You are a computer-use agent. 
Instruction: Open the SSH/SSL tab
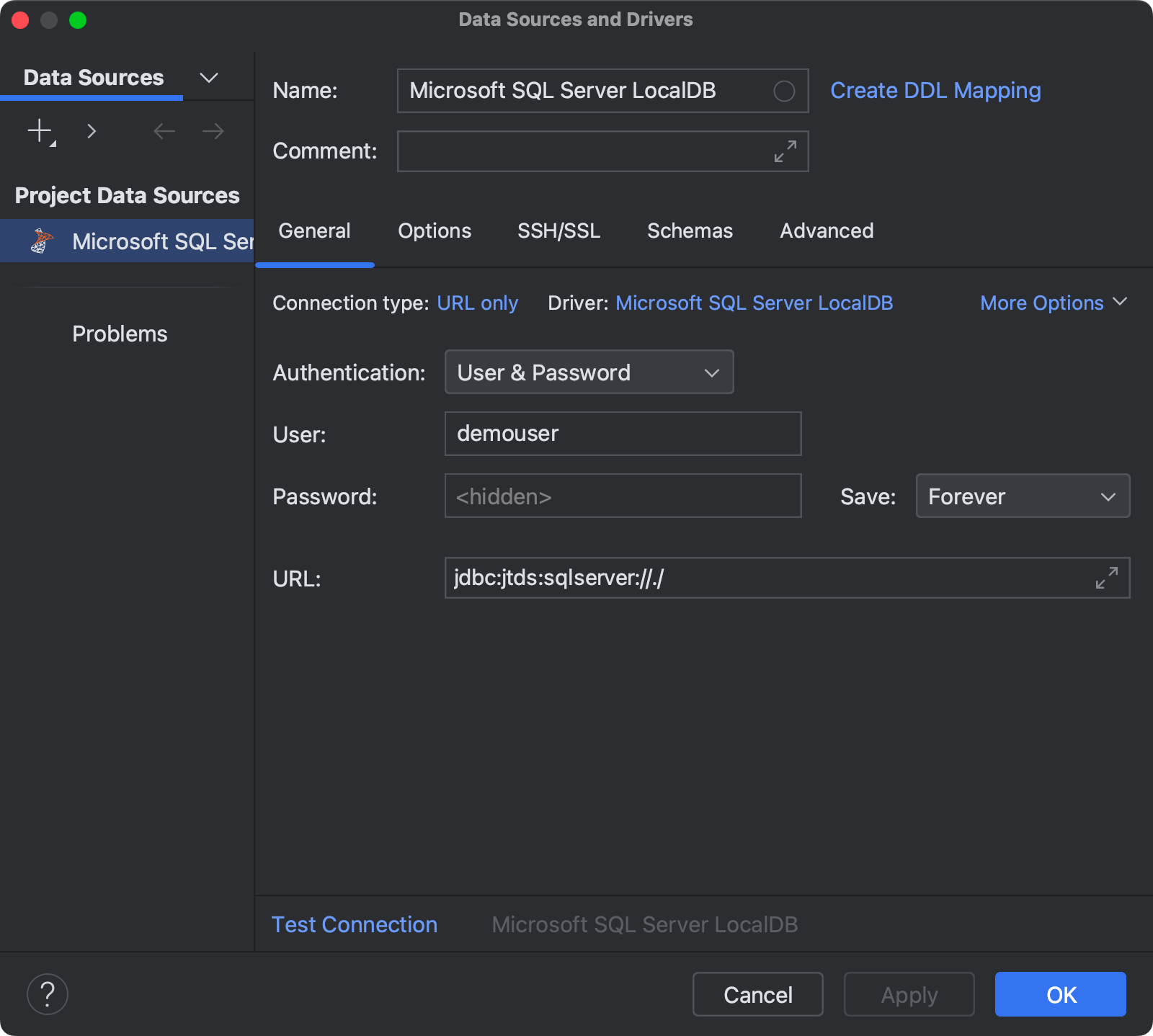coord(558,231)
